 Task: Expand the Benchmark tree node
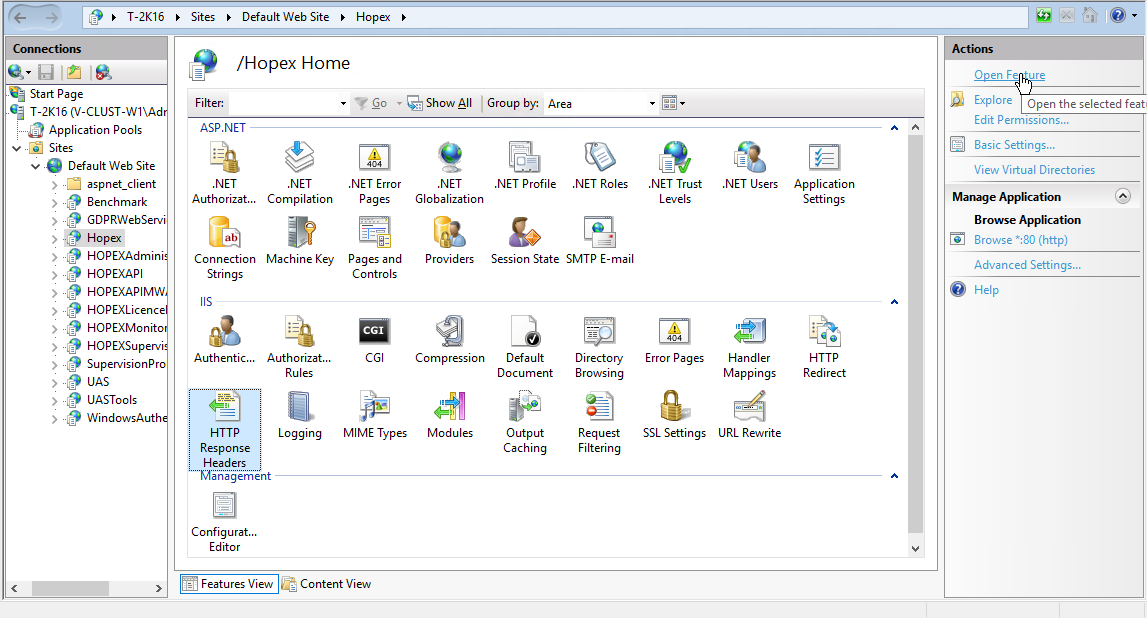tap(55, 202)
